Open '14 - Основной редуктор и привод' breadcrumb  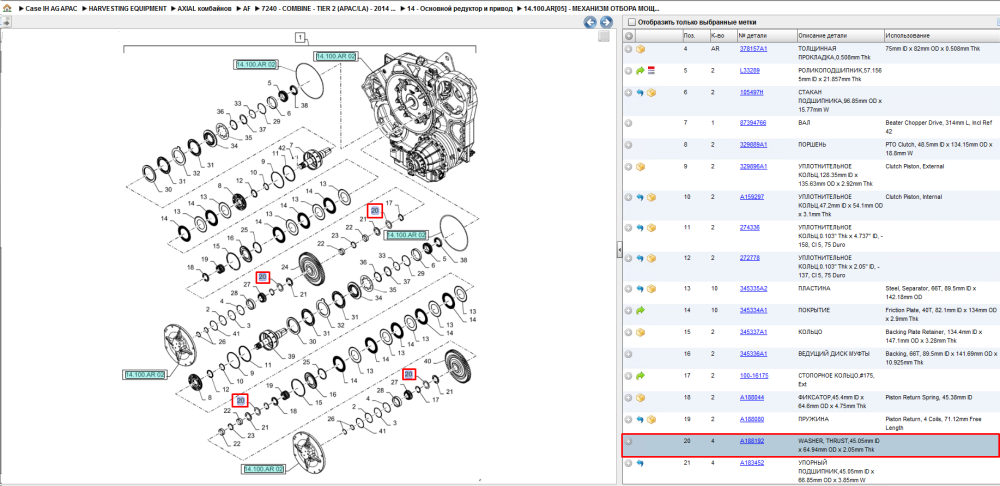[461, 9]
